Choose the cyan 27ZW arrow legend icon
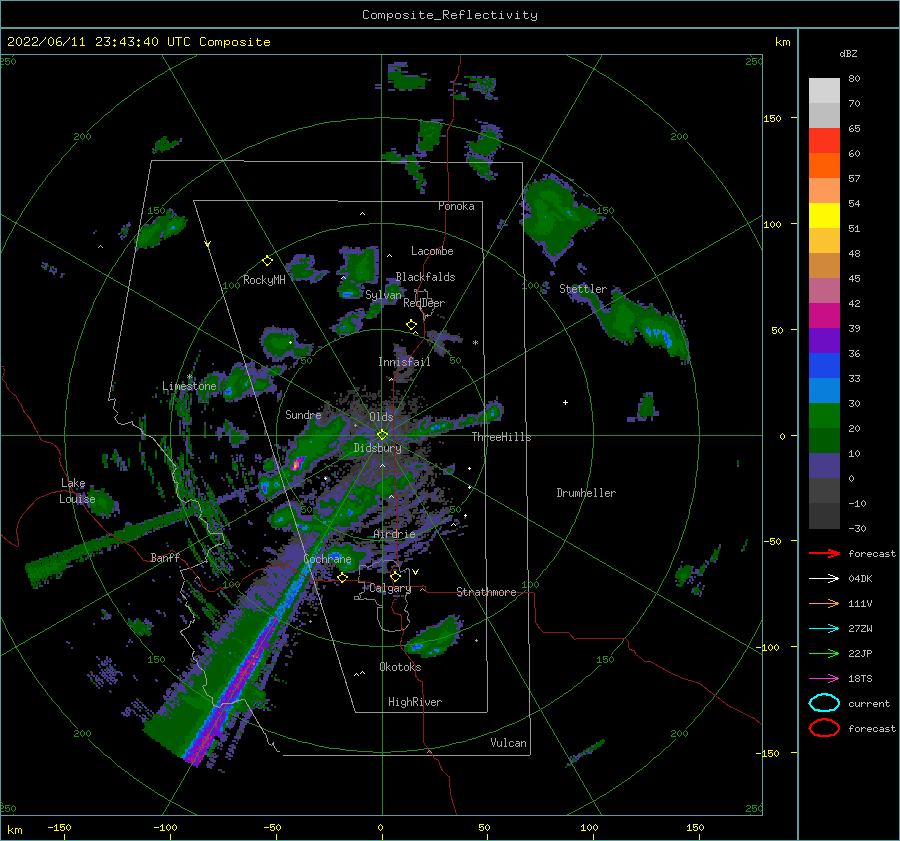 tap(824, 629)
